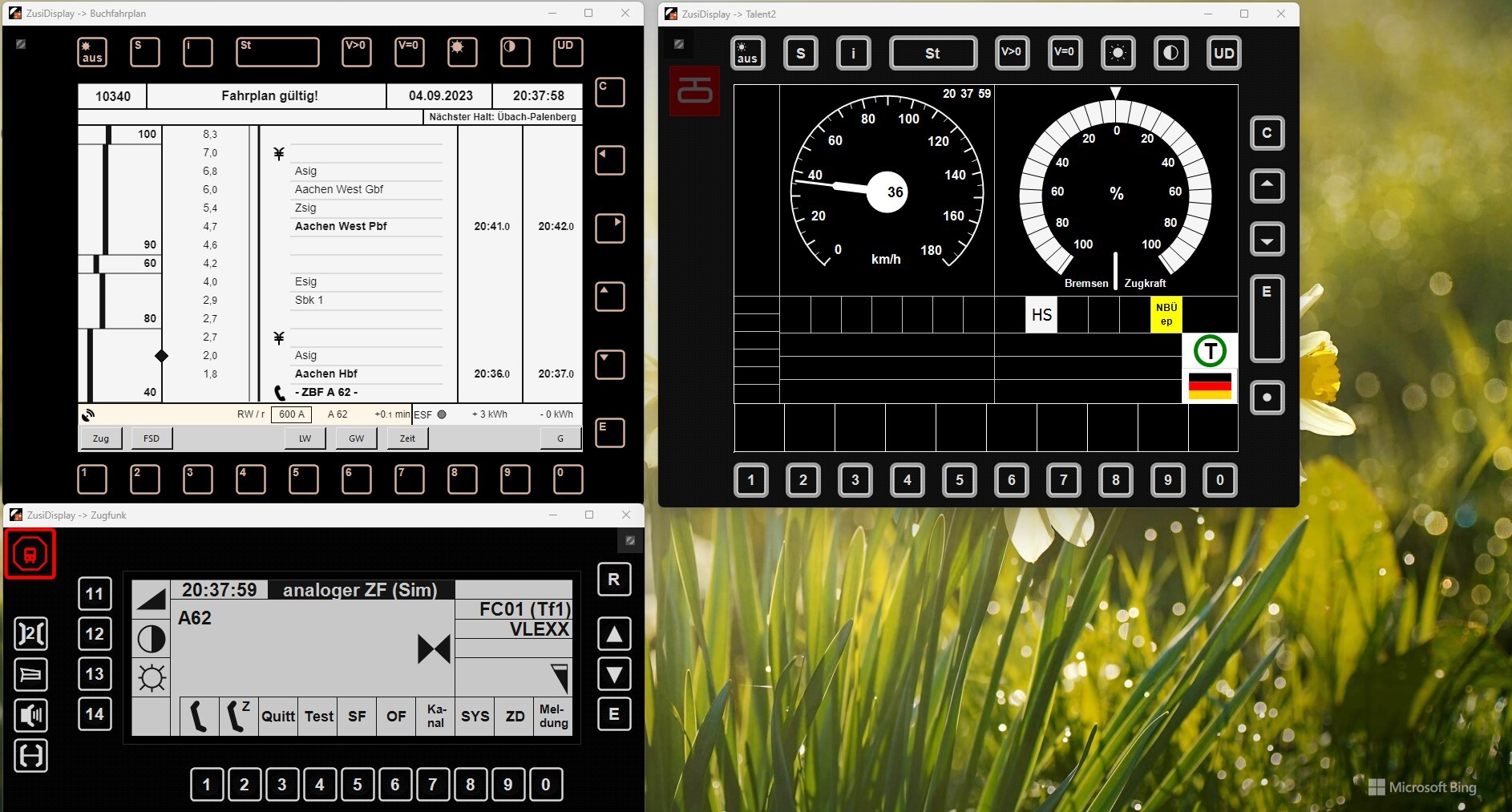Click the R key in Zugfunk window
The width and height of the screenshot is (1512, 812).
coord(614,580)
